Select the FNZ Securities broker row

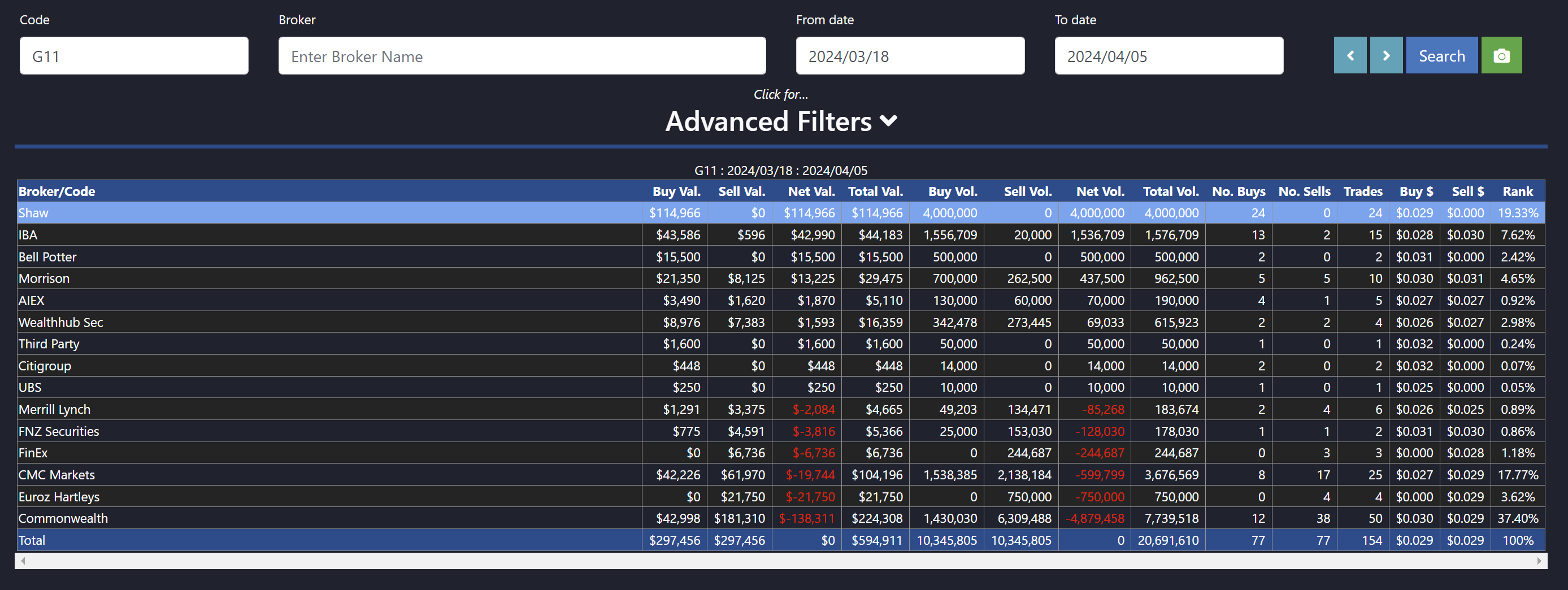coord(781,431)
